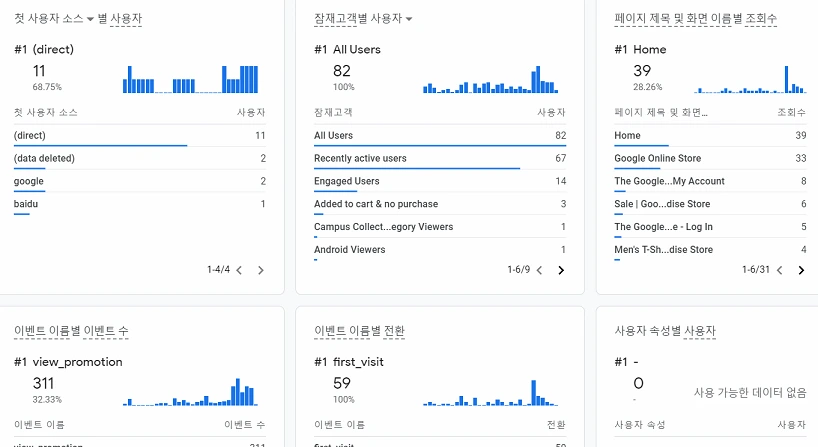Click Recently active users row
818x447 pixels.
coord(440,159)
